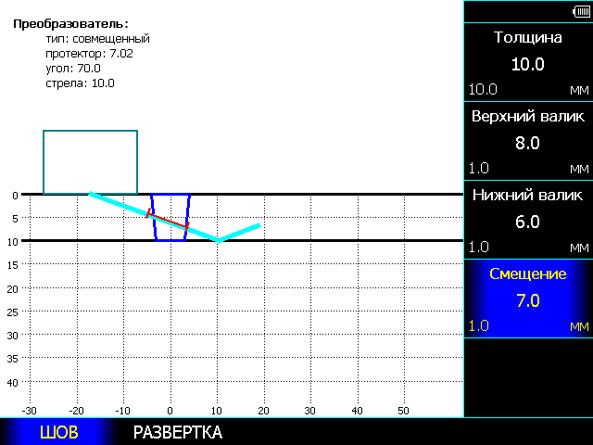This screenshot has width=593, height=445.
Task: Click the blue weld seam shape
Action: pyautogui.click(x=171, y=217)
